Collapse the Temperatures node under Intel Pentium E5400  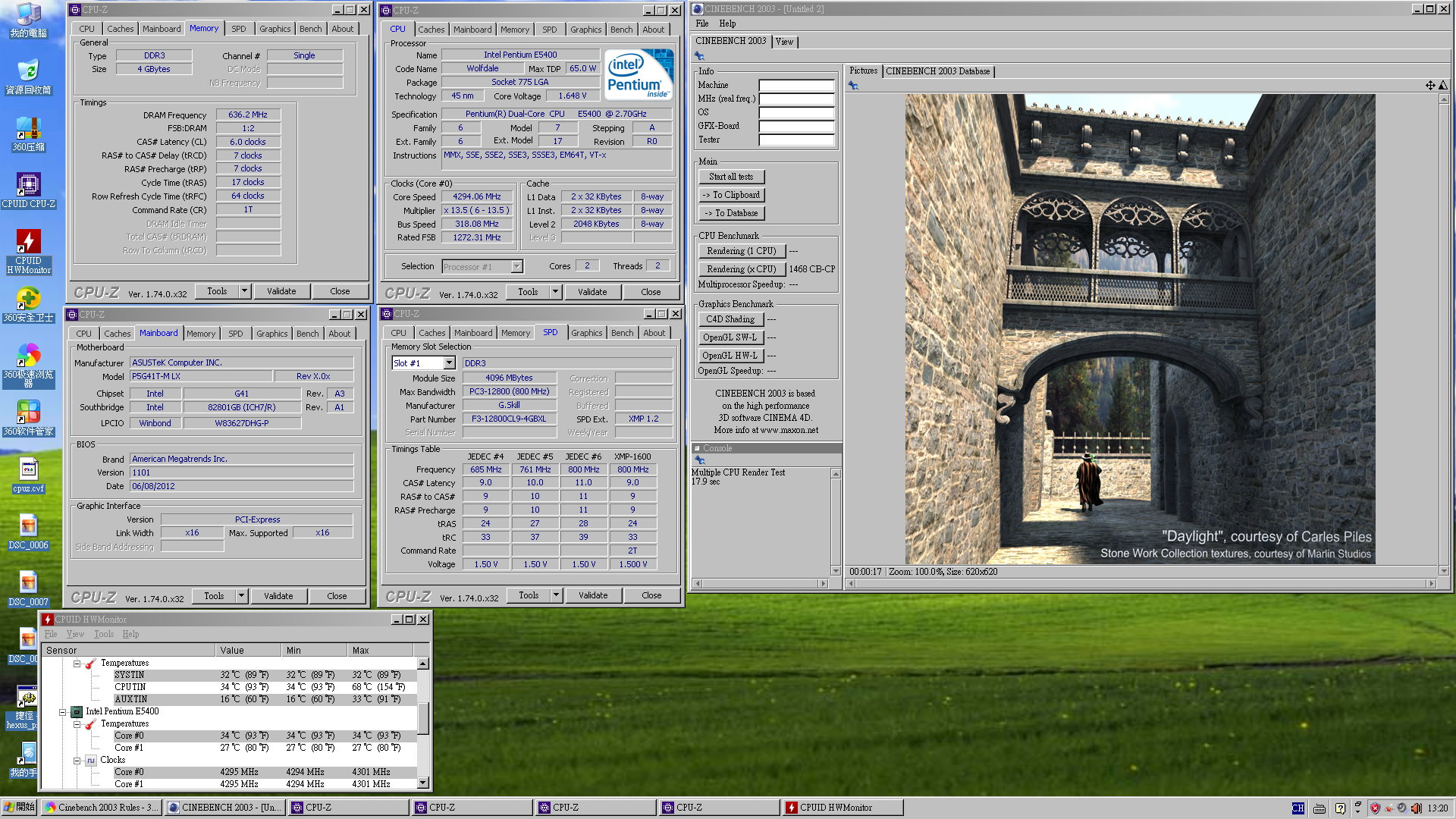[77, 724]
